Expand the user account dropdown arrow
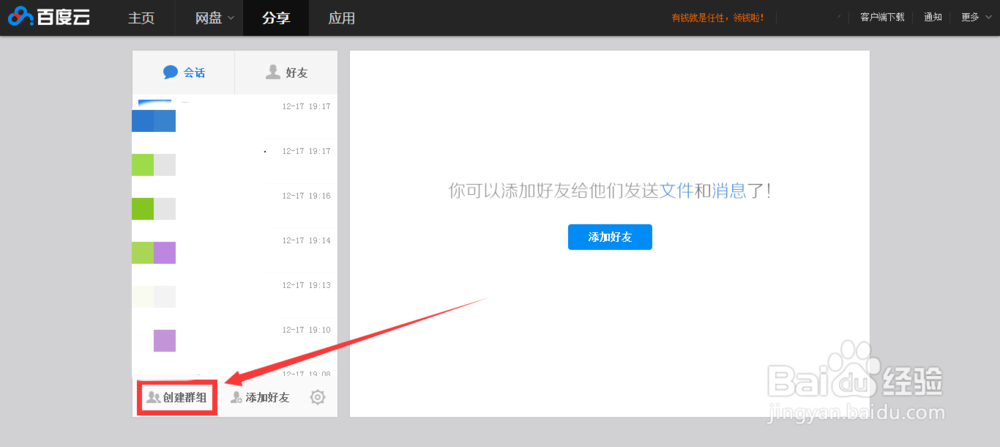1000x447 pixels. pyautogui.click(x=839, y=17)
